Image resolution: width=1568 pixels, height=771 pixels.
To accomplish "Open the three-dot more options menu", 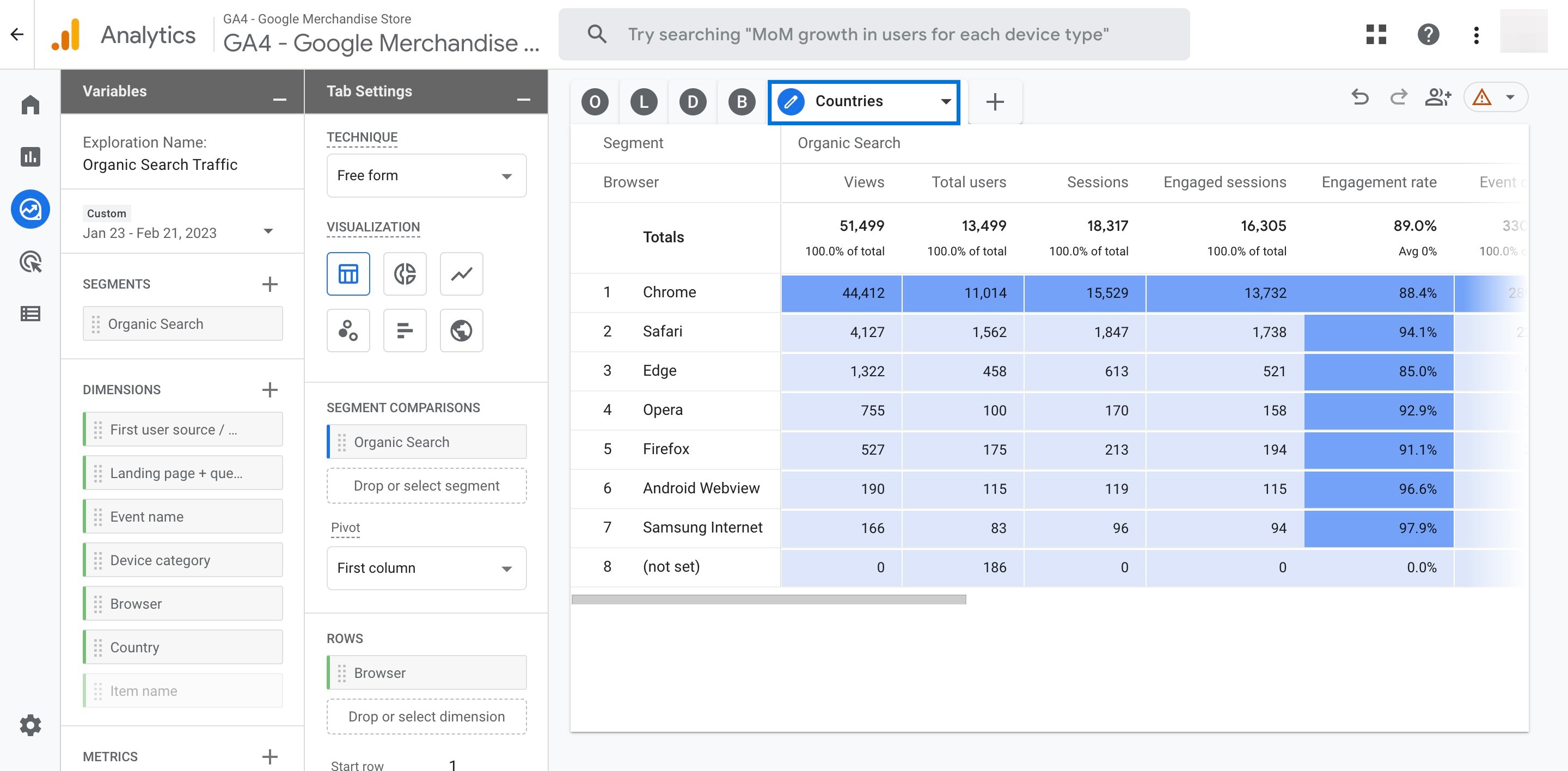I will 1476,35.
